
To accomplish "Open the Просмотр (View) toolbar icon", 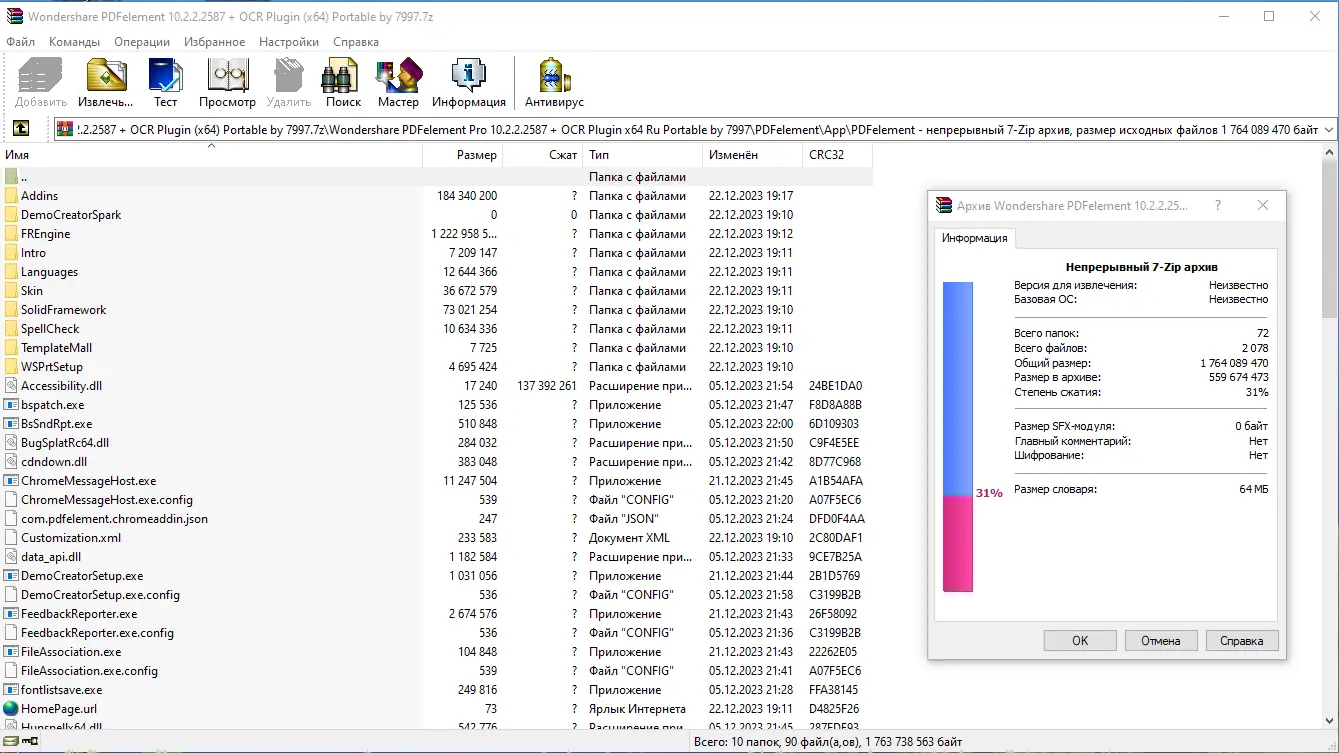I will pyautogui.click(x=227, y=78).
